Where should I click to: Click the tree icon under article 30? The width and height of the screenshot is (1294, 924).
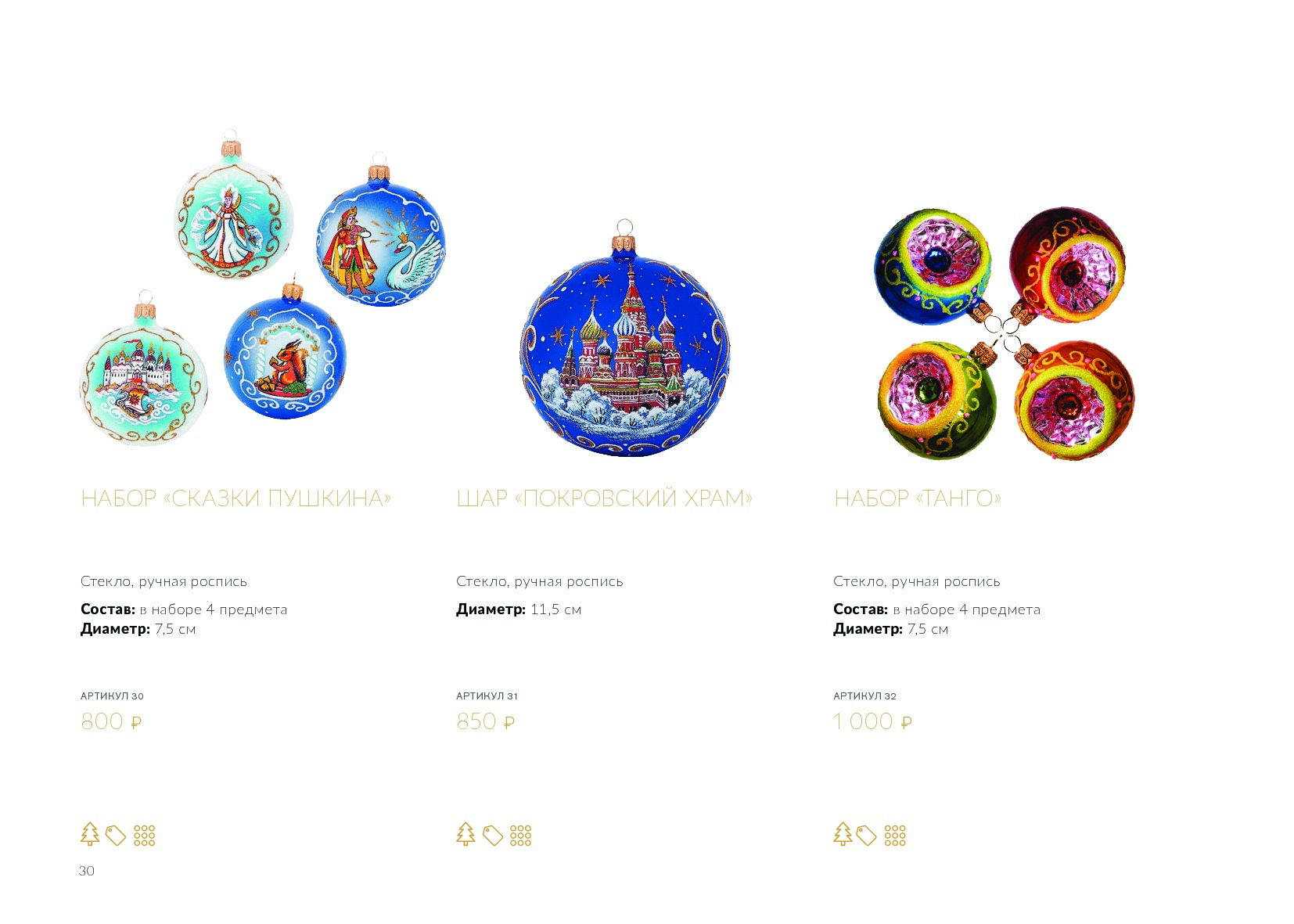click(x=90, y=834)
